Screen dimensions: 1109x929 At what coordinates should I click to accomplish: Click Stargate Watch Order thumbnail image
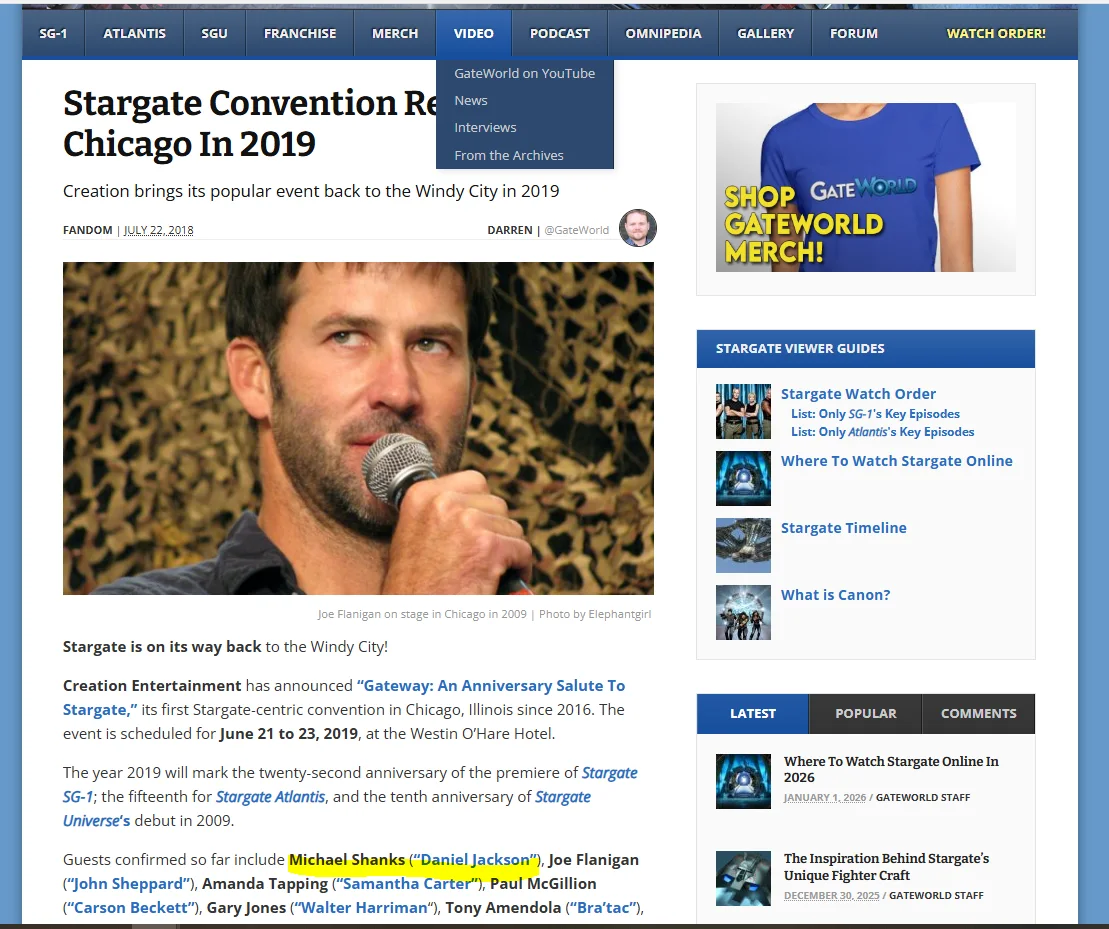[743, 411]
